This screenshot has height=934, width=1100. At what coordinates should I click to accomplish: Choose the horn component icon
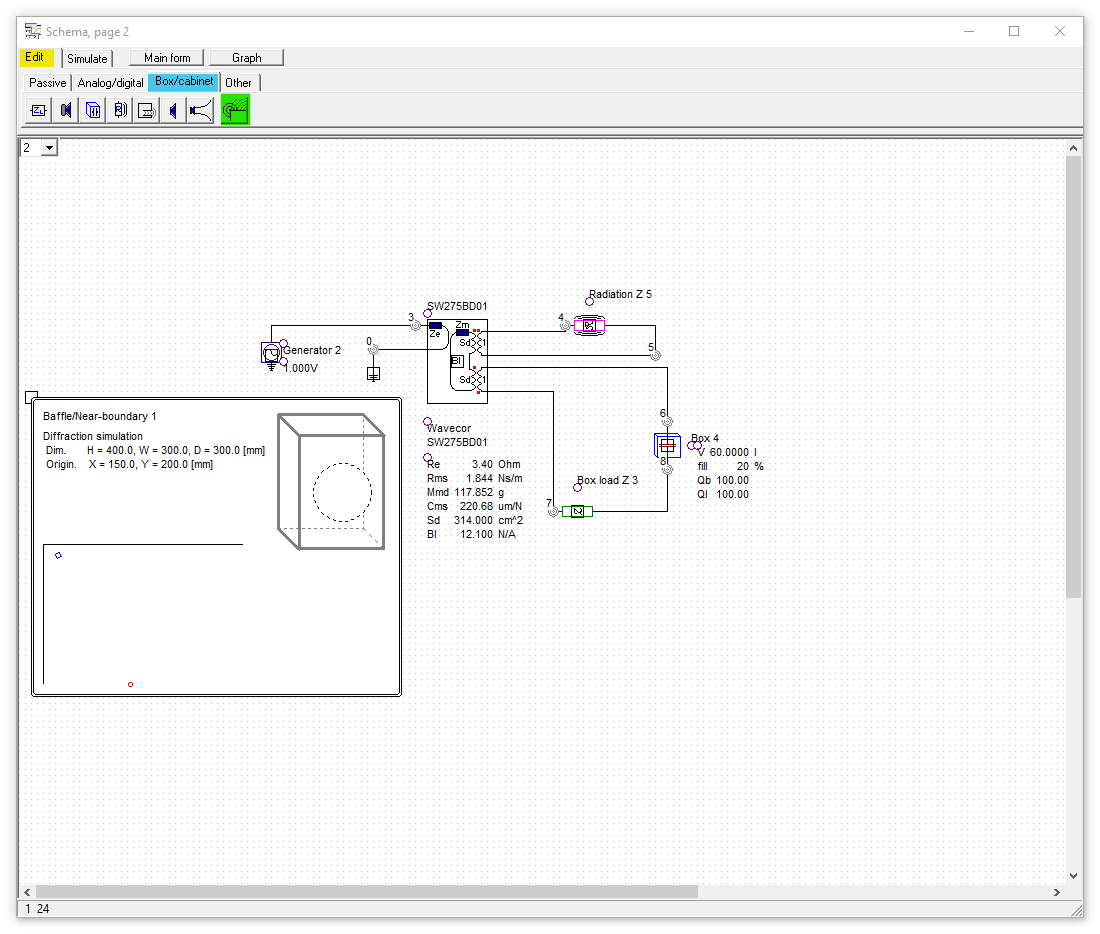pos(200,110)
